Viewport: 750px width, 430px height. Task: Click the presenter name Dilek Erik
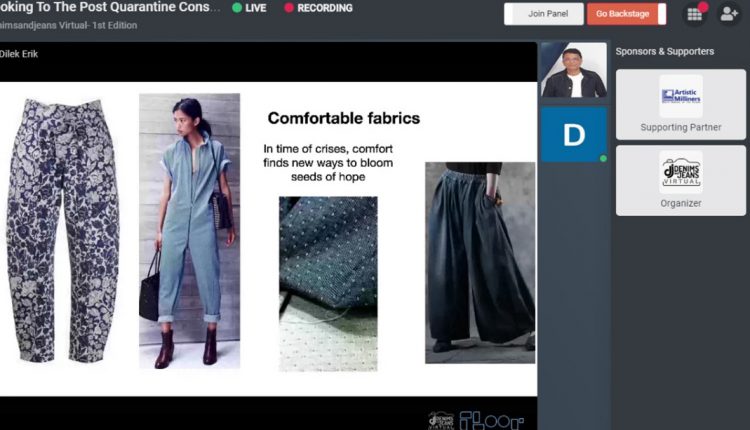(x=19, y=54)
